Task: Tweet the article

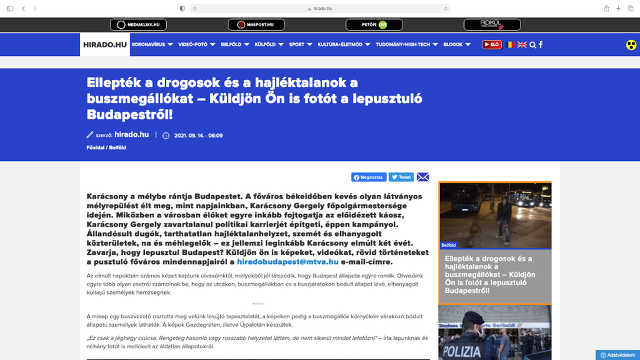Action: coord(401,177)
